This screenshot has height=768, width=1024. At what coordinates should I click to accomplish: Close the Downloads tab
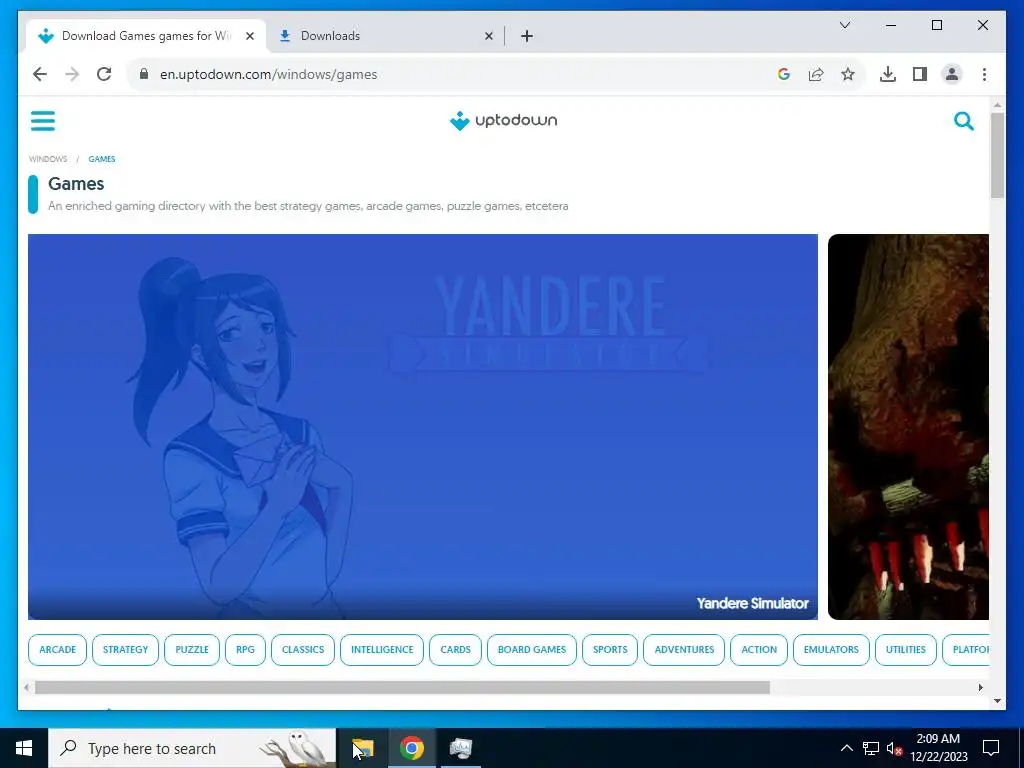tap(488, 36)
